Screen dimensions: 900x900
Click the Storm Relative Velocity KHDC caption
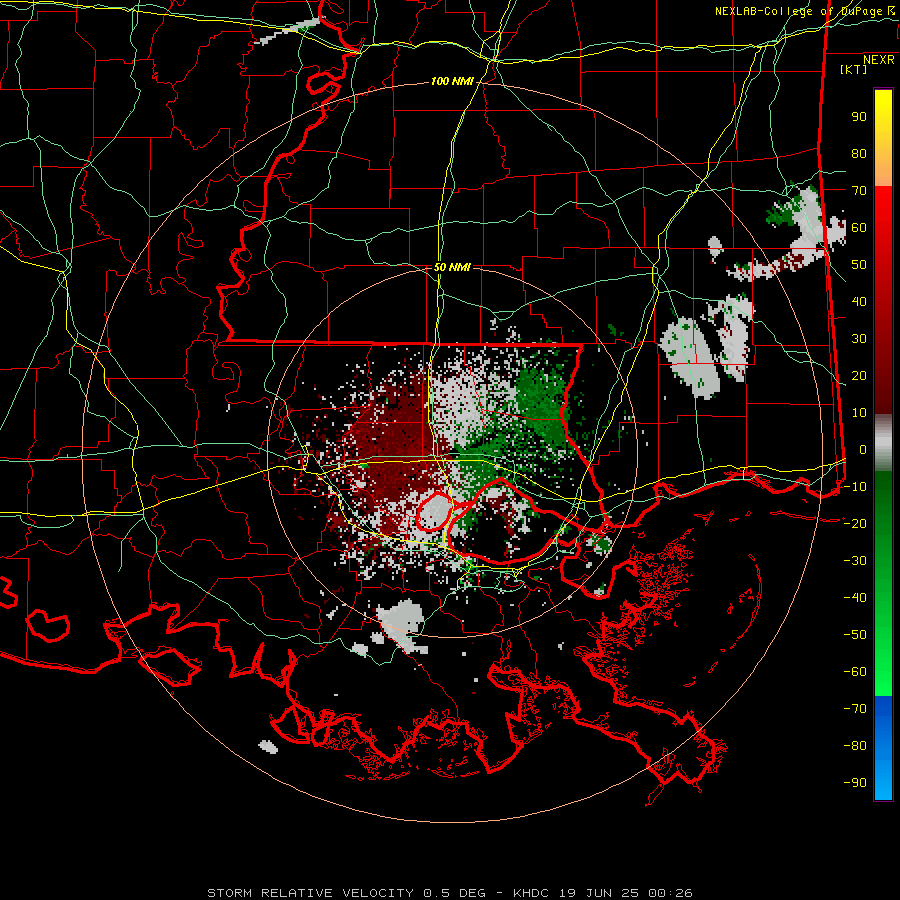click(x=450, y=893)
